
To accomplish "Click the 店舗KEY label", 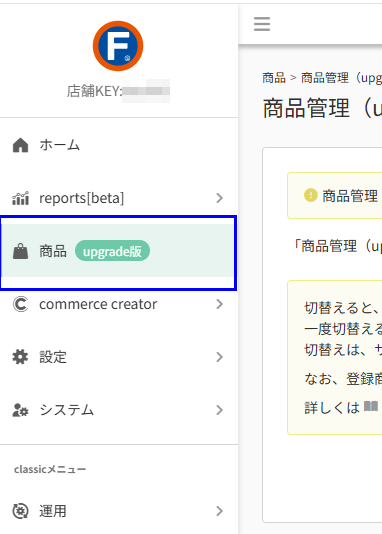I will coord(94,91).
